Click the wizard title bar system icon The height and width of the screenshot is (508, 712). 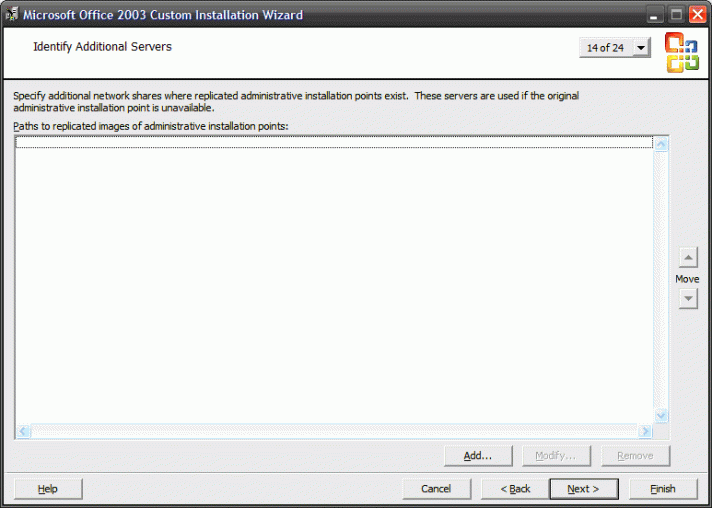11,15
